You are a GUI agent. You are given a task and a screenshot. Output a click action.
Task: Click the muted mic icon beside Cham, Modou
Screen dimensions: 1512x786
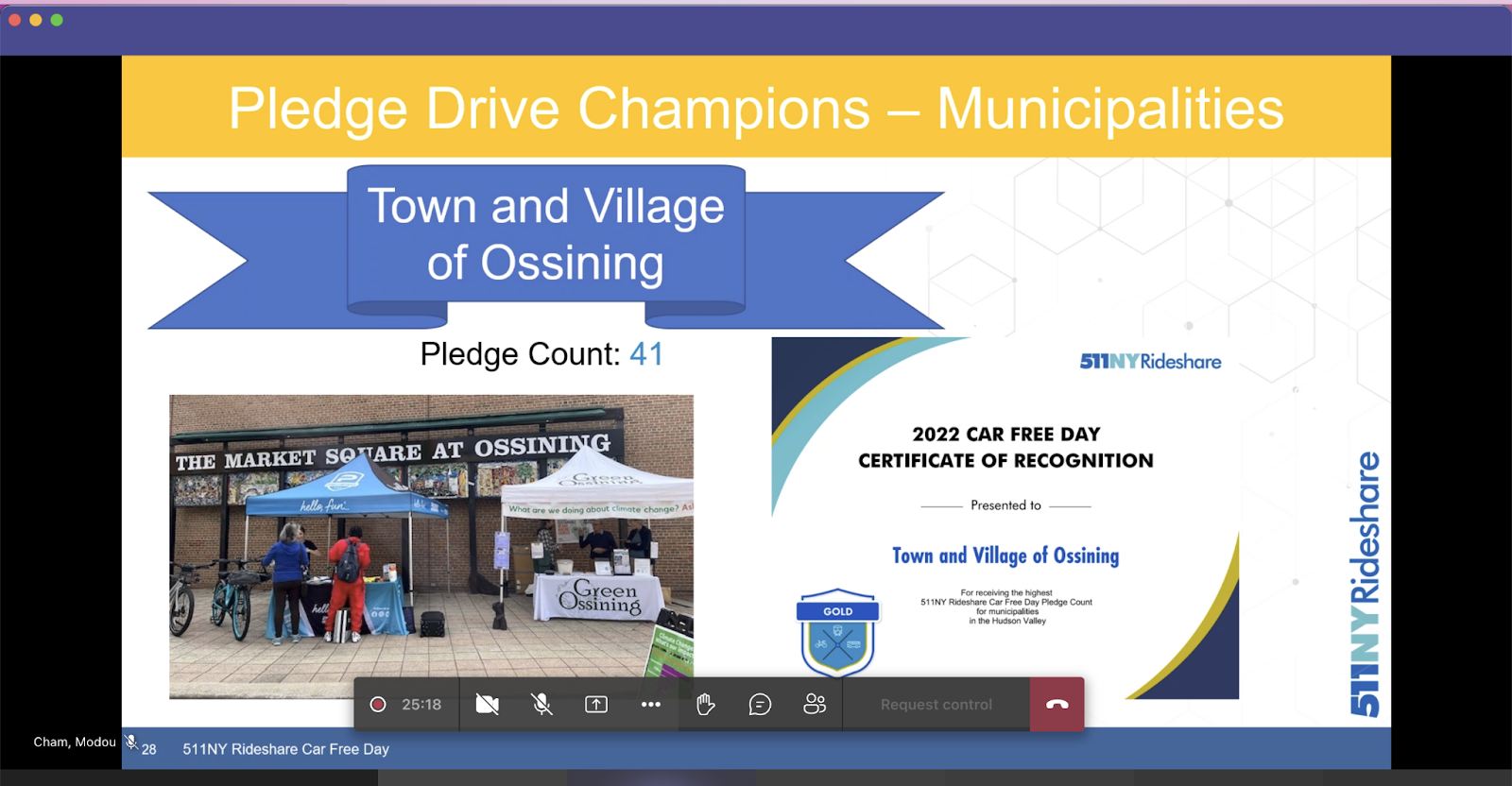(131, 743)
